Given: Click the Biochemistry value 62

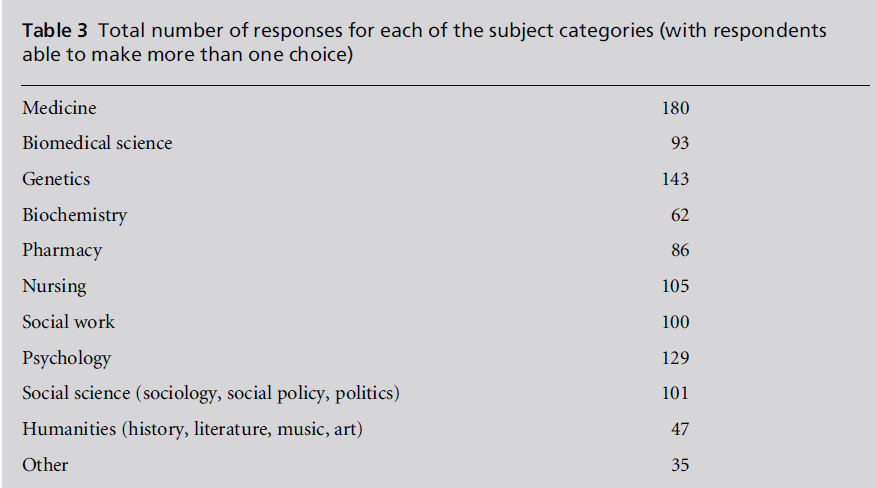Looking at the screenshot, I should click(680, 215).
